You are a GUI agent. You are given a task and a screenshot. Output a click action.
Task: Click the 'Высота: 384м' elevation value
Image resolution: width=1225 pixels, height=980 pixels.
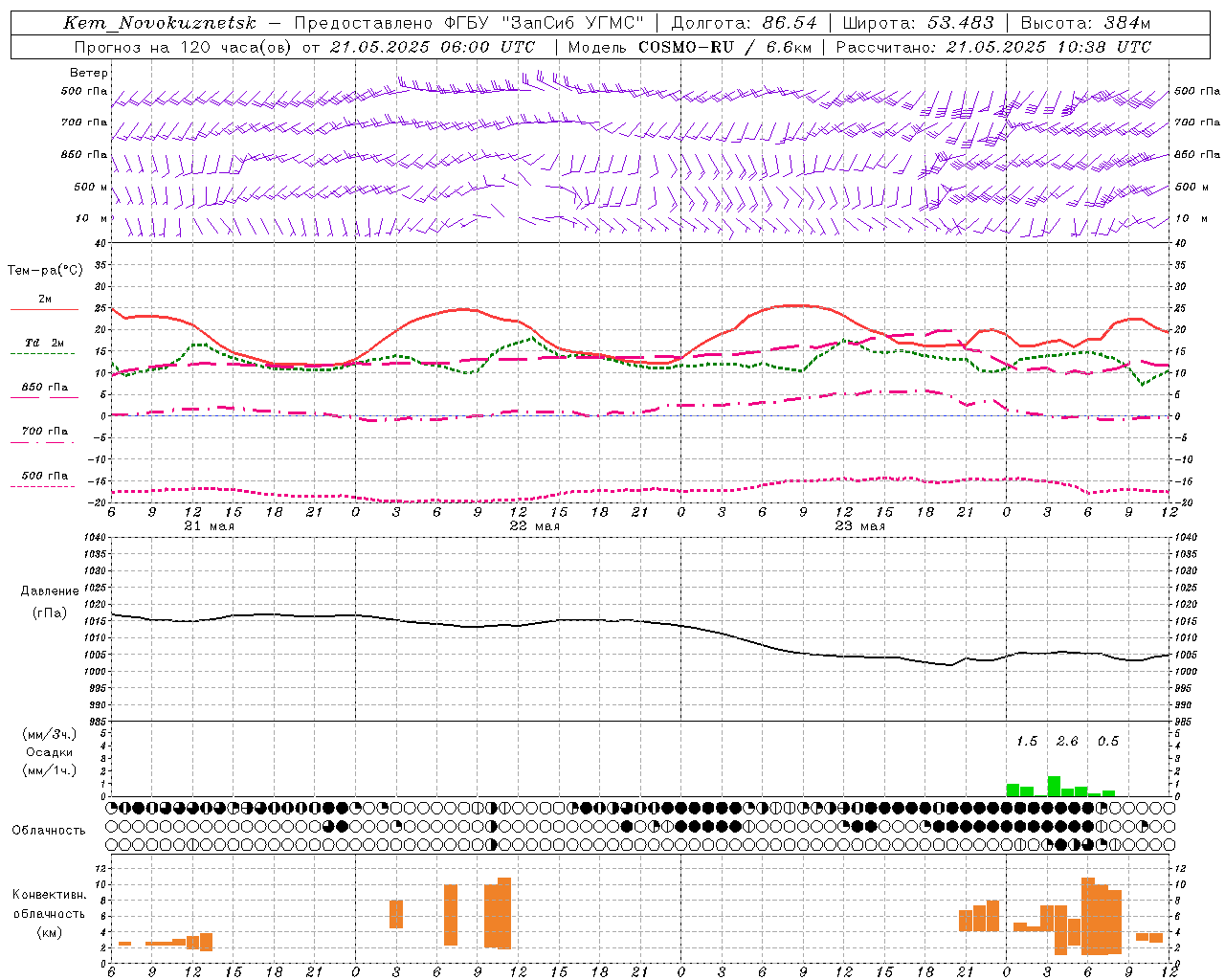pos(1085,23)
